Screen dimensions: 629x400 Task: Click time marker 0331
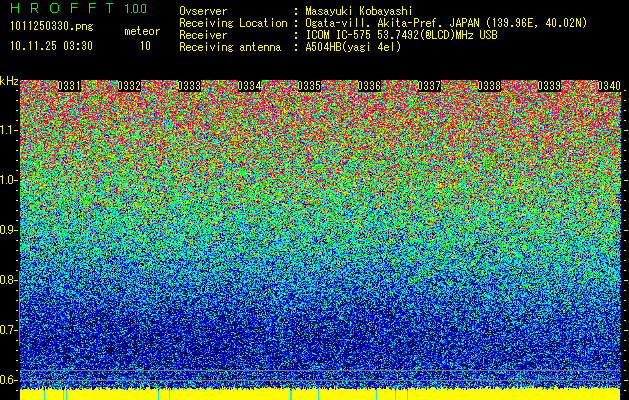[69, 86]
